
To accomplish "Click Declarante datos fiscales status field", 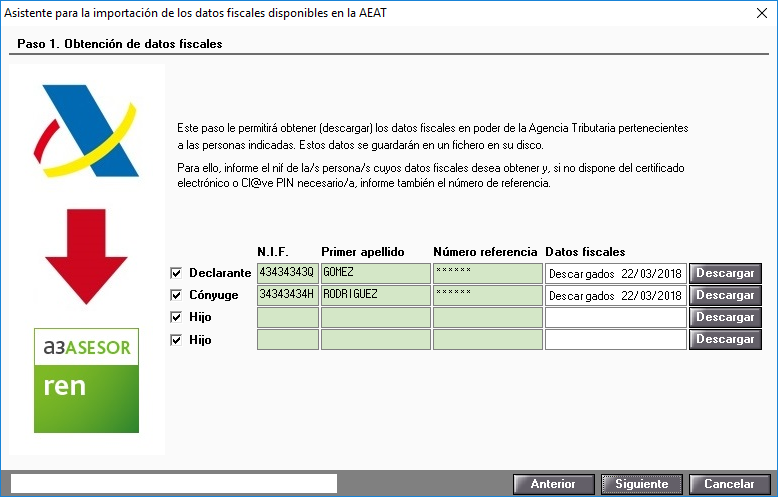I will click(616, 273).
